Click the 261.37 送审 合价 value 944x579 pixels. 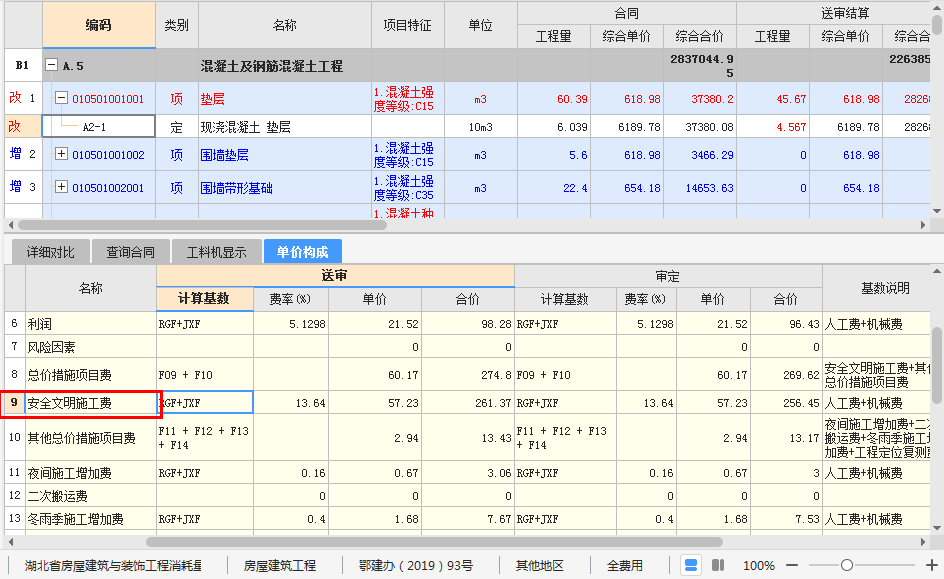point(468,403)
